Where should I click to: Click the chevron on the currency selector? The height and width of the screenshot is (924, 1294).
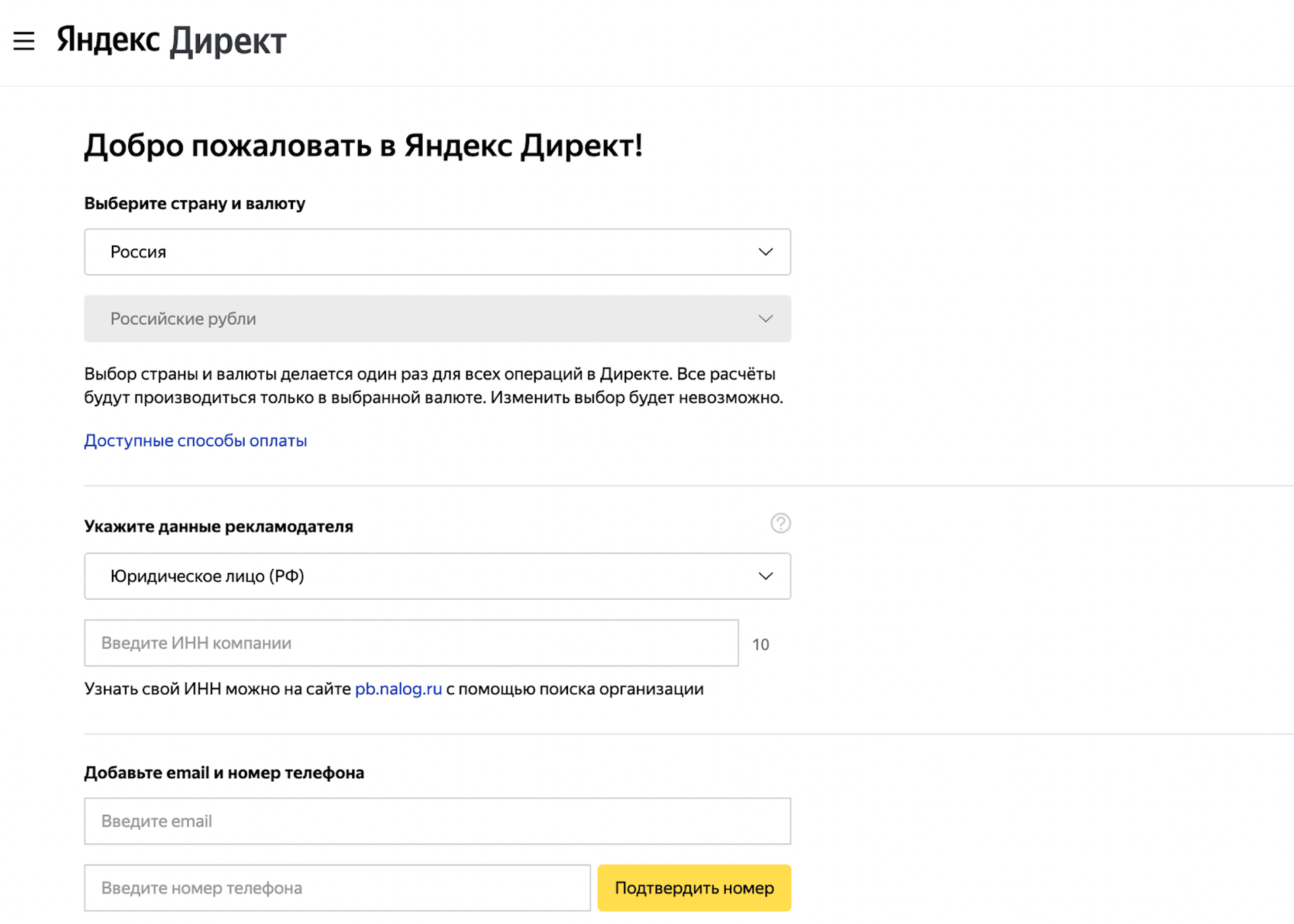point(766,318)
